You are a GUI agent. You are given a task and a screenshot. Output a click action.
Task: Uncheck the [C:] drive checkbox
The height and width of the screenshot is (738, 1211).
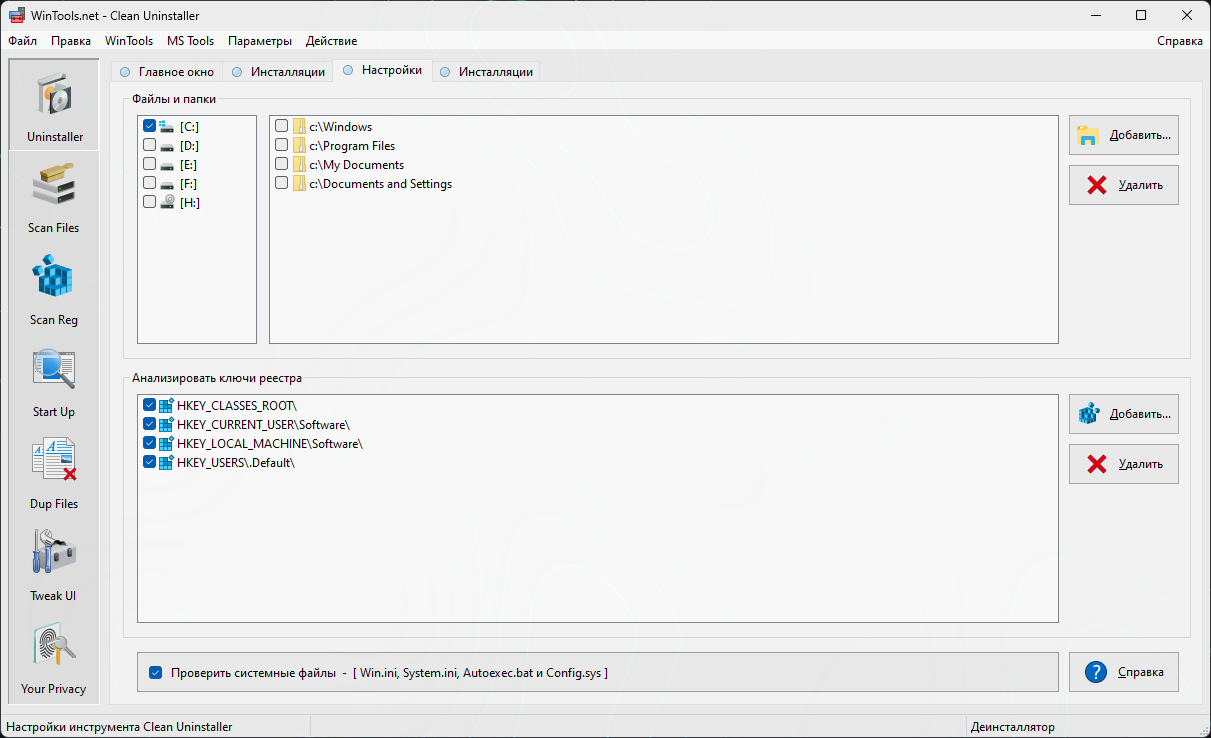click(x=149, y=126)
